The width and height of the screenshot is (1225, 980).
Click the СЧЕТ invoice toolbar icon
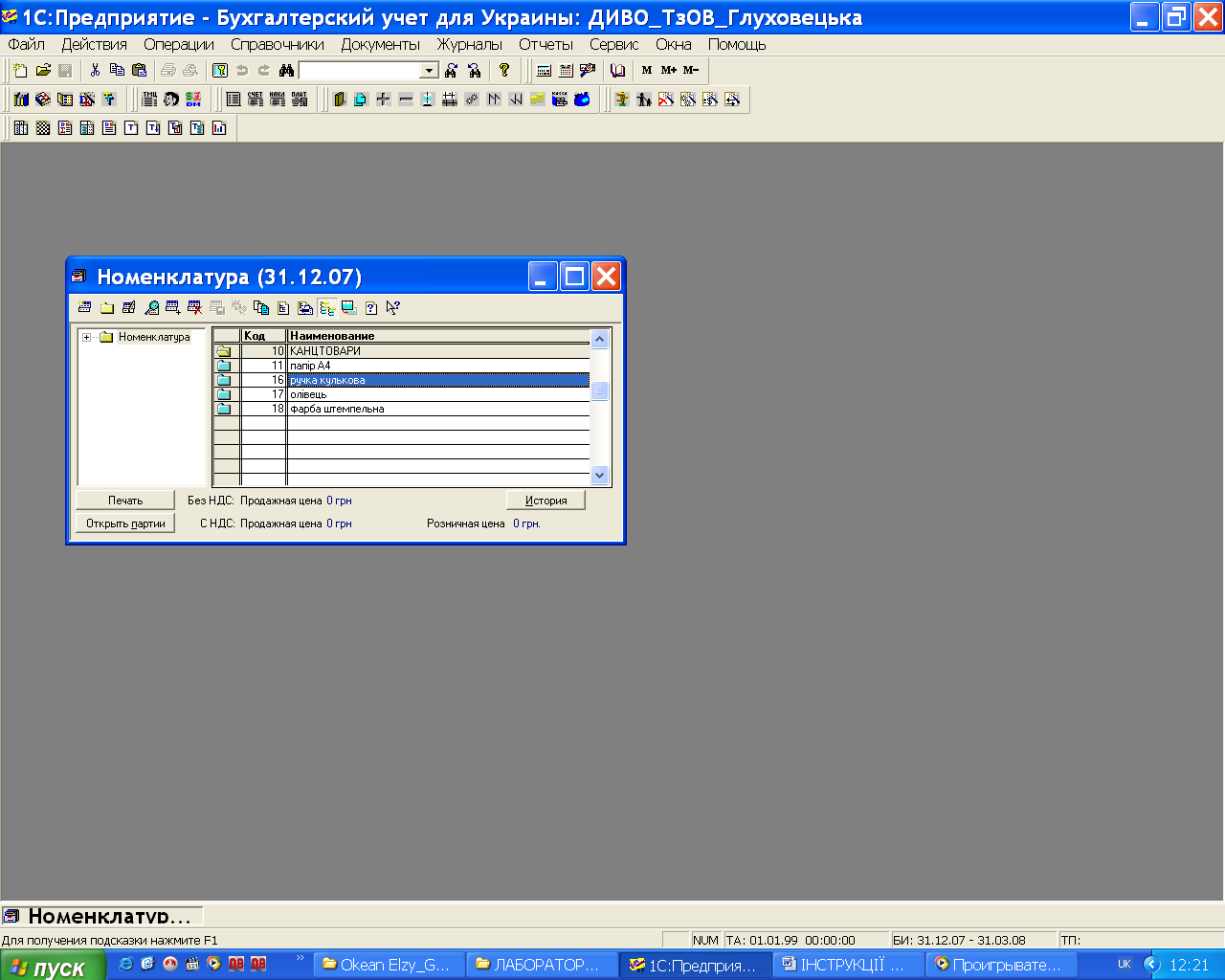(x=255, y=99)
